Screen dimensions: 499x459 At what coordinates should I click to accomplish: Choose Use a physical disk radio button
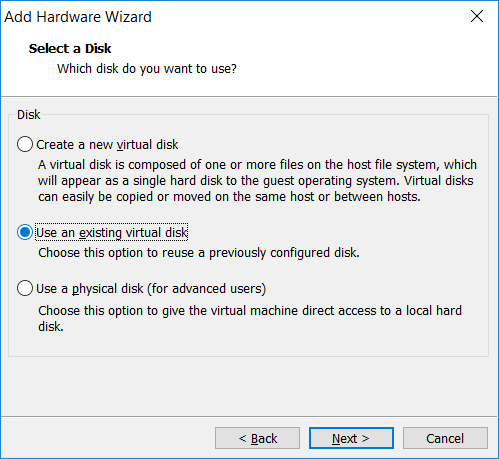pyautogui.click(x=25, y=288)
